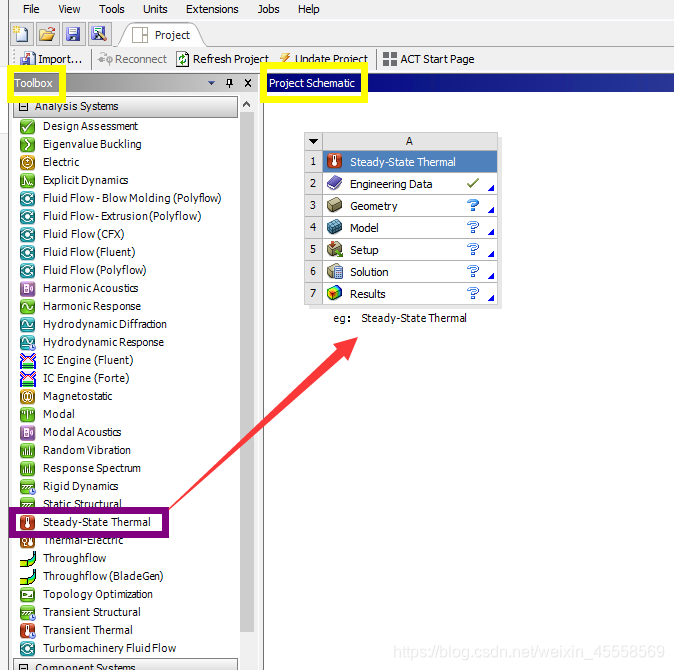The image size is (674, 670).
Task: Select Fluid Flow (CFX) icon
Action: [27, 234]
